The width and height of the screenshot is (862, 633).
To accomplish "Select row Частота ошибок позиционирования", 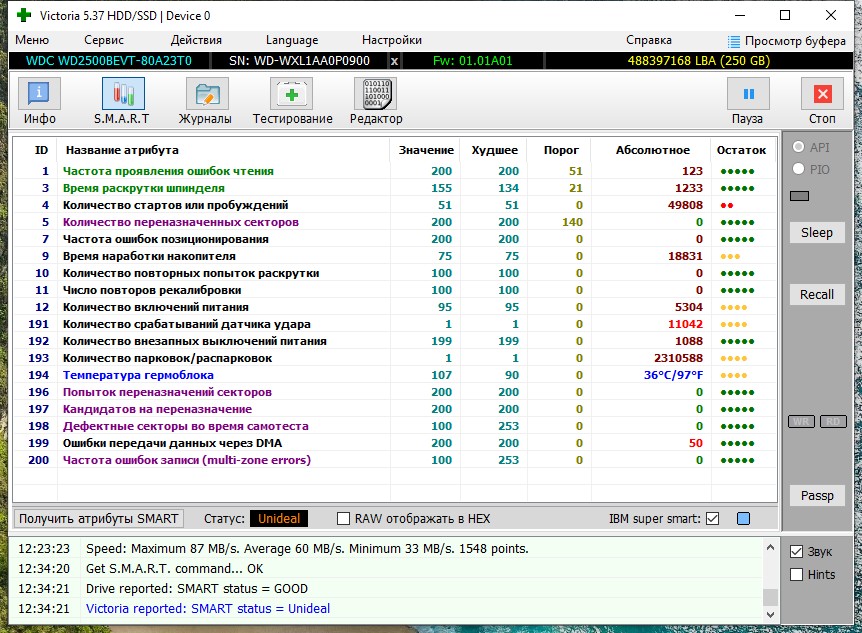I will (395, 239).
